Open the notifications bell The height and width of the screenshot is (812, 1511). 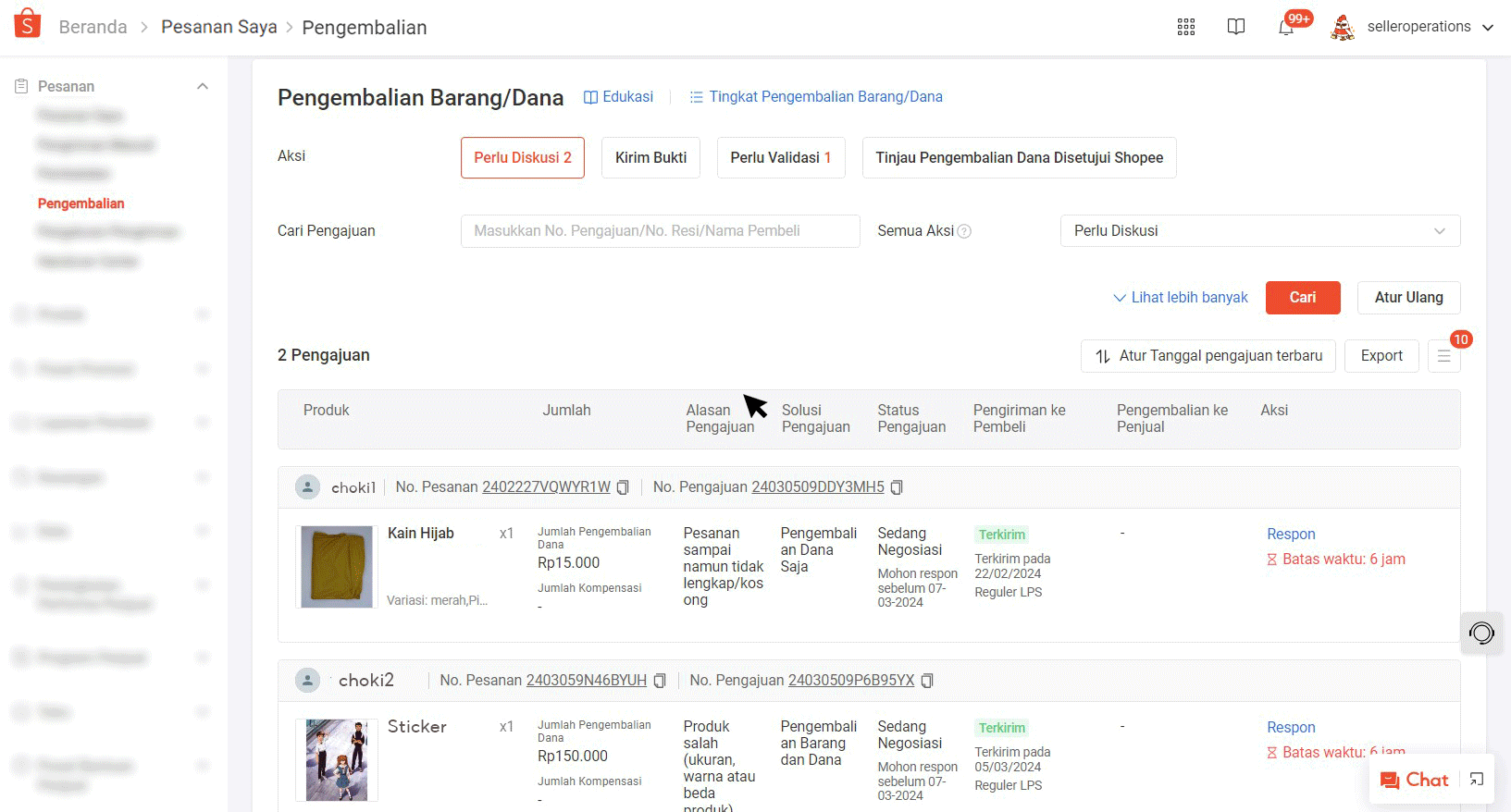point(1286,27)
